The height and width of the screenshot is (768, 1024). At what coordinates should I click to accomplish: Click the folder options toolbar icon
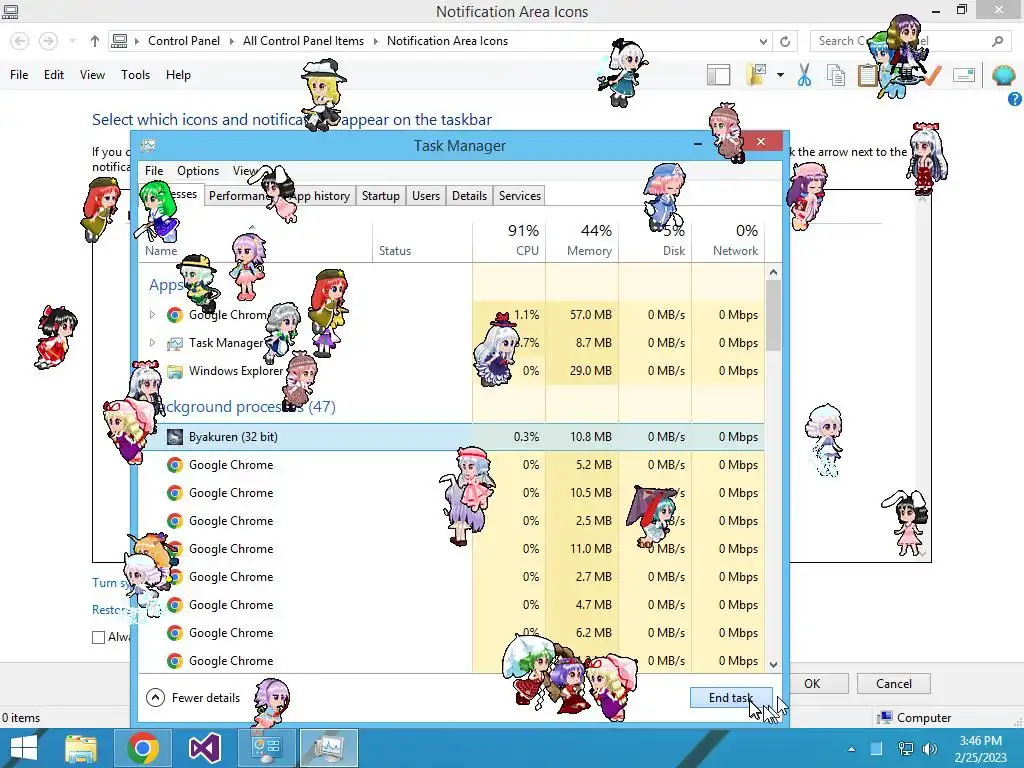point(757,75)
